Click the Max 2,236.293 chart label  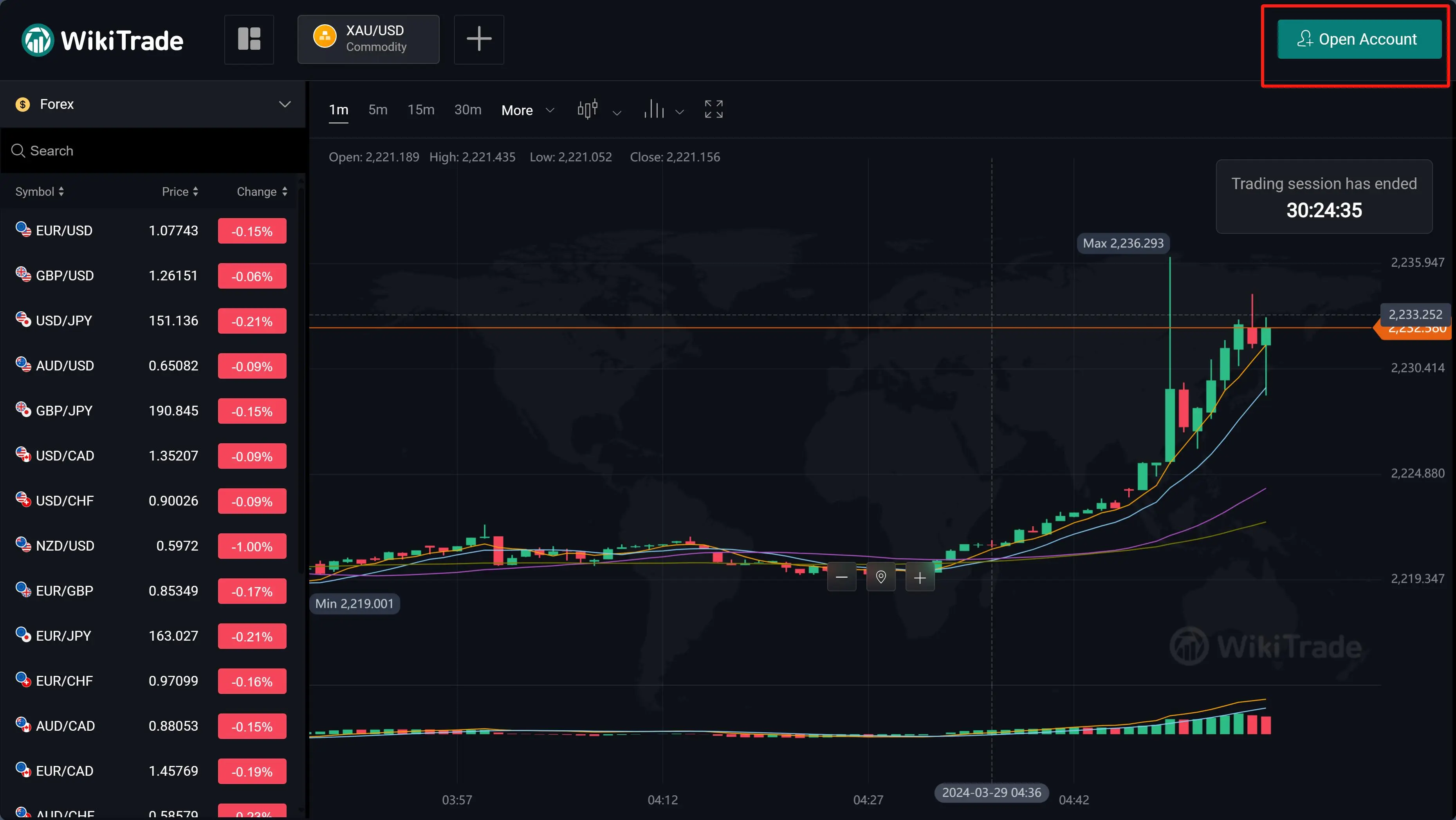pyautogui.click(x=1123, y=244)
